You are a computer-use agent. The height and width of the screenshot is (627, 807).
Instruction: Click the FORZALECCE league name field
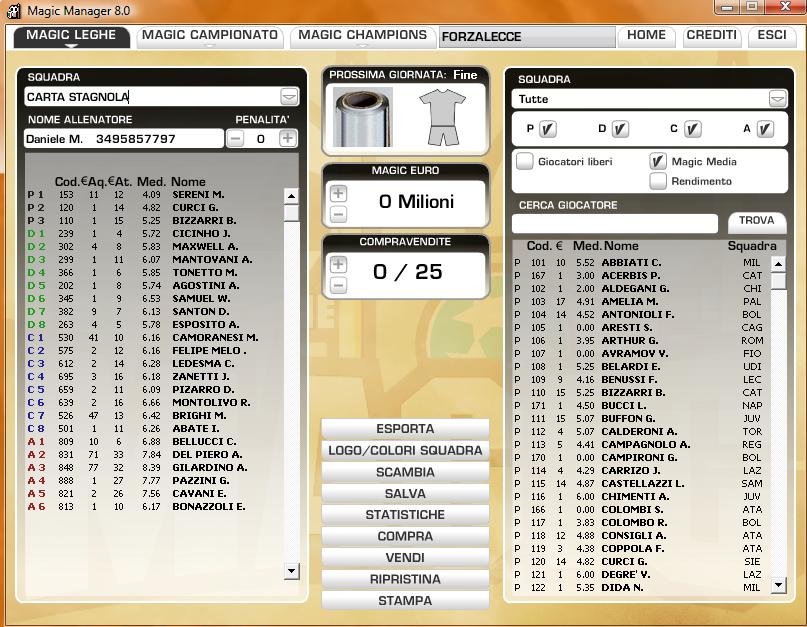(527, 37)
